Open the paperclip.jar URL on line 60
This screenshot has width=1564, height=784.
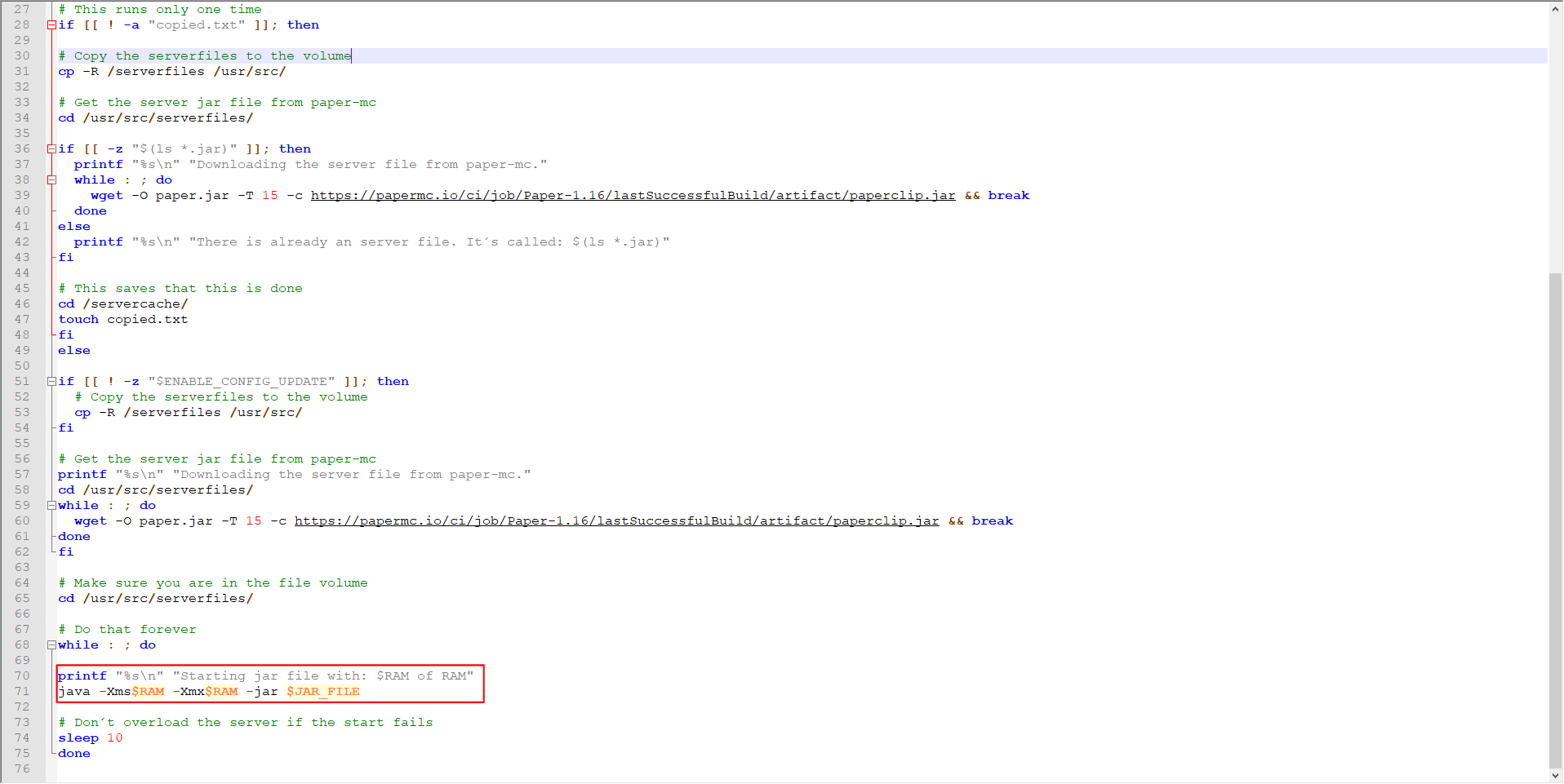pos(616,520)
